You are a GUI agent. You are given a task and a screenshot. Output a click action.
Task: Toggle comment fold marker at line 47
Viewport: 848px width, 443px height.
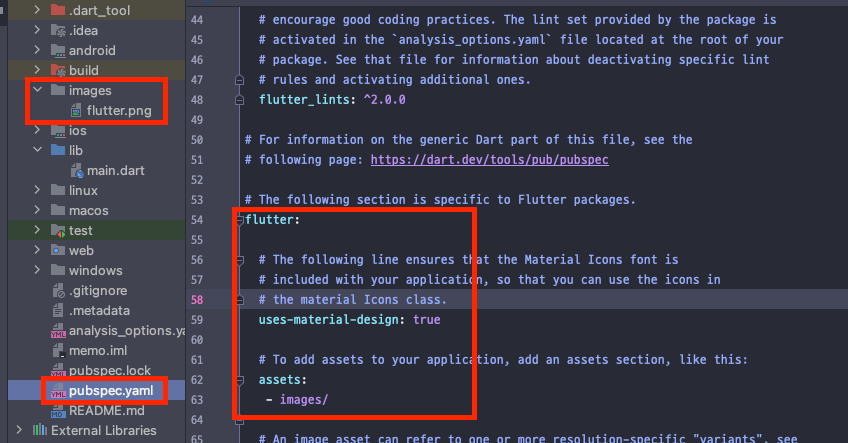(240, 80)
